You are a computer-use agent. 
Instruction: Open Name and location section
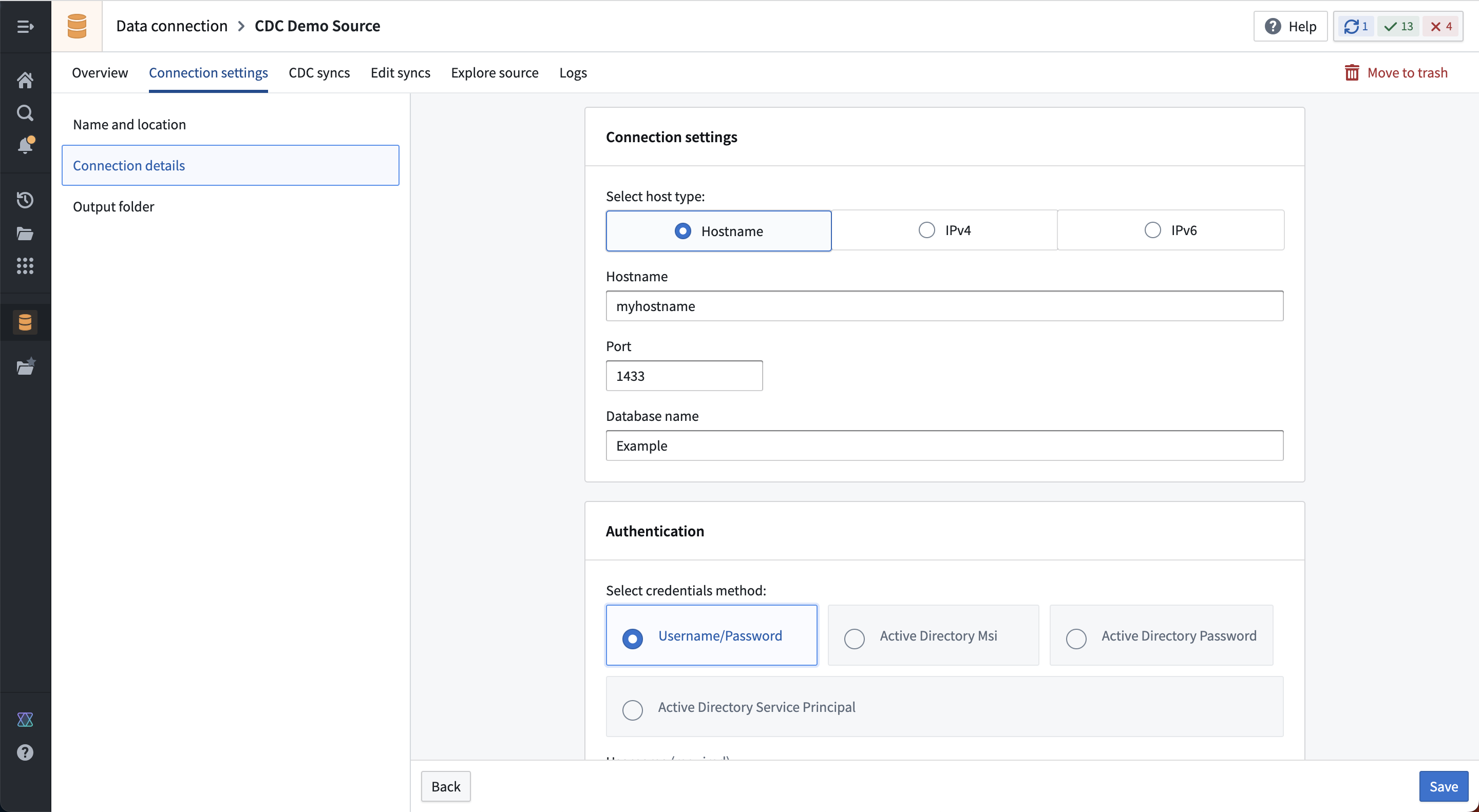pos(230,124)
